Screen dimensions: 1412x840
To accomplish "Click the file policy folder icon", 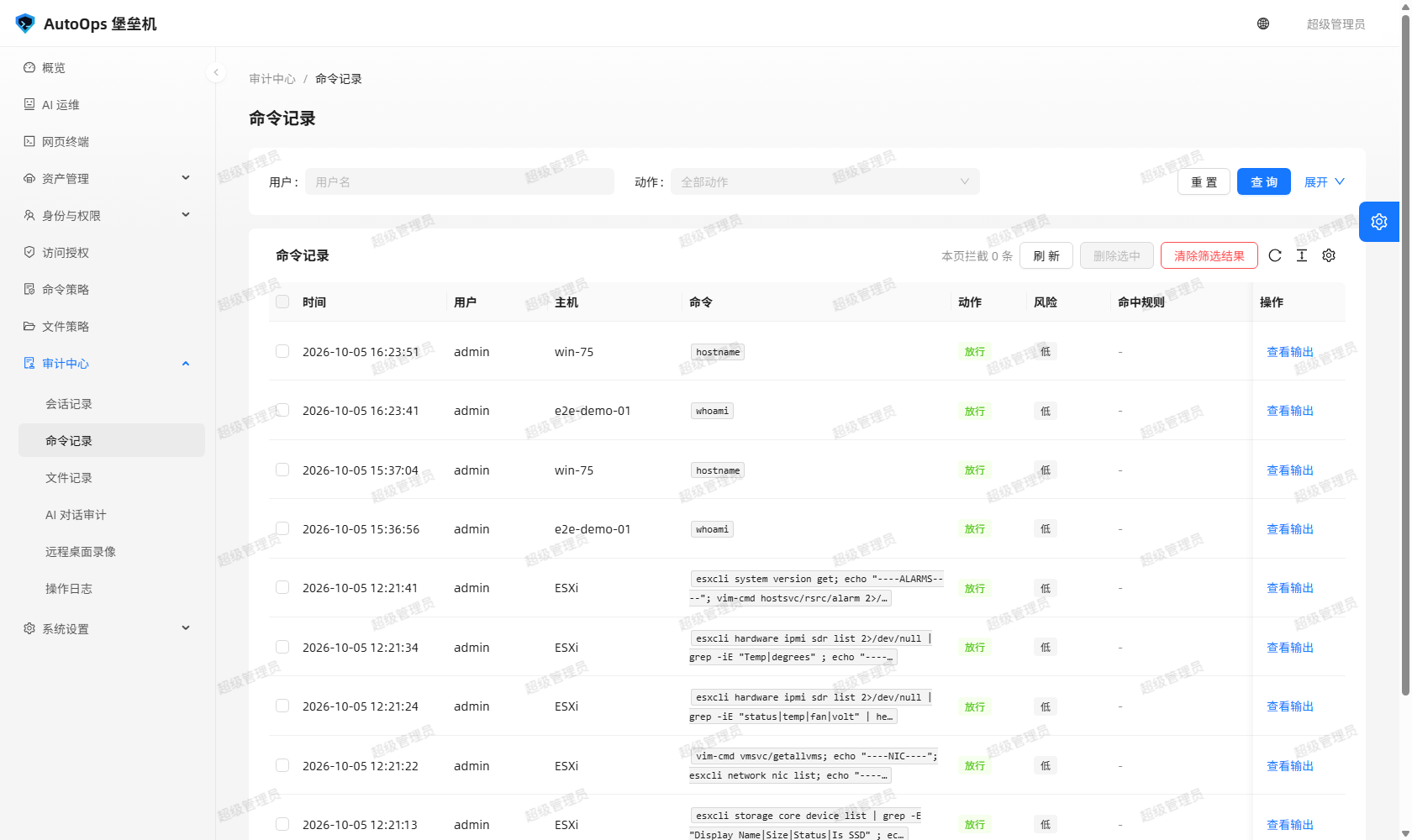I will (29, 326).
